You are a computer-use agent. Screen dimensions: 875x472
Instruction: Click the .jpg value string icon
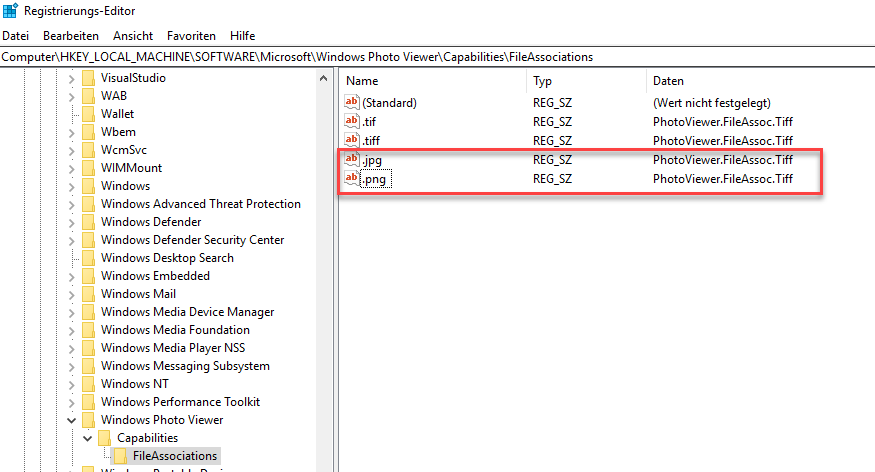point(352,160)
